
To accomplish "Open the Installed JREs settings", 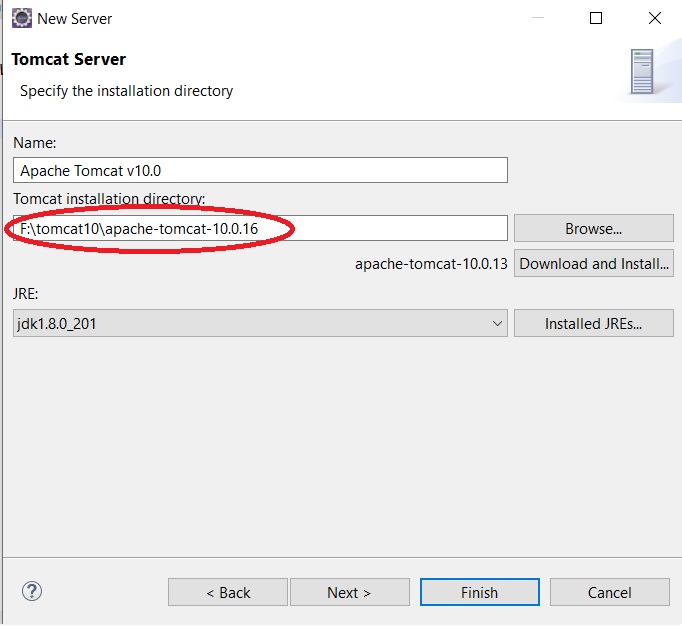I will (x=594, y=323).
